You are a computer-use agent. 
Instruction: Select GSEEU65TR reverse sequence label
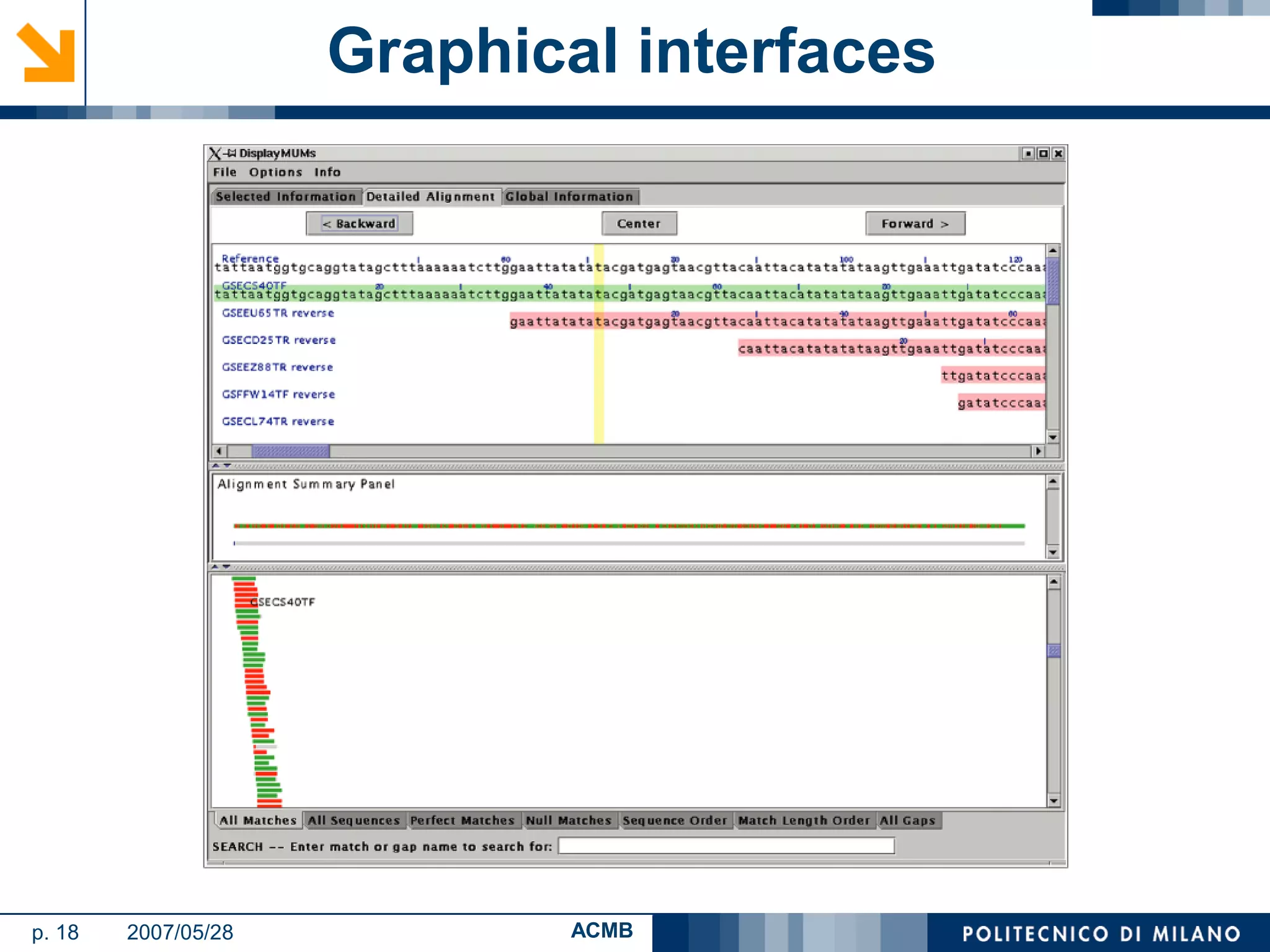(x=278, y=313)
